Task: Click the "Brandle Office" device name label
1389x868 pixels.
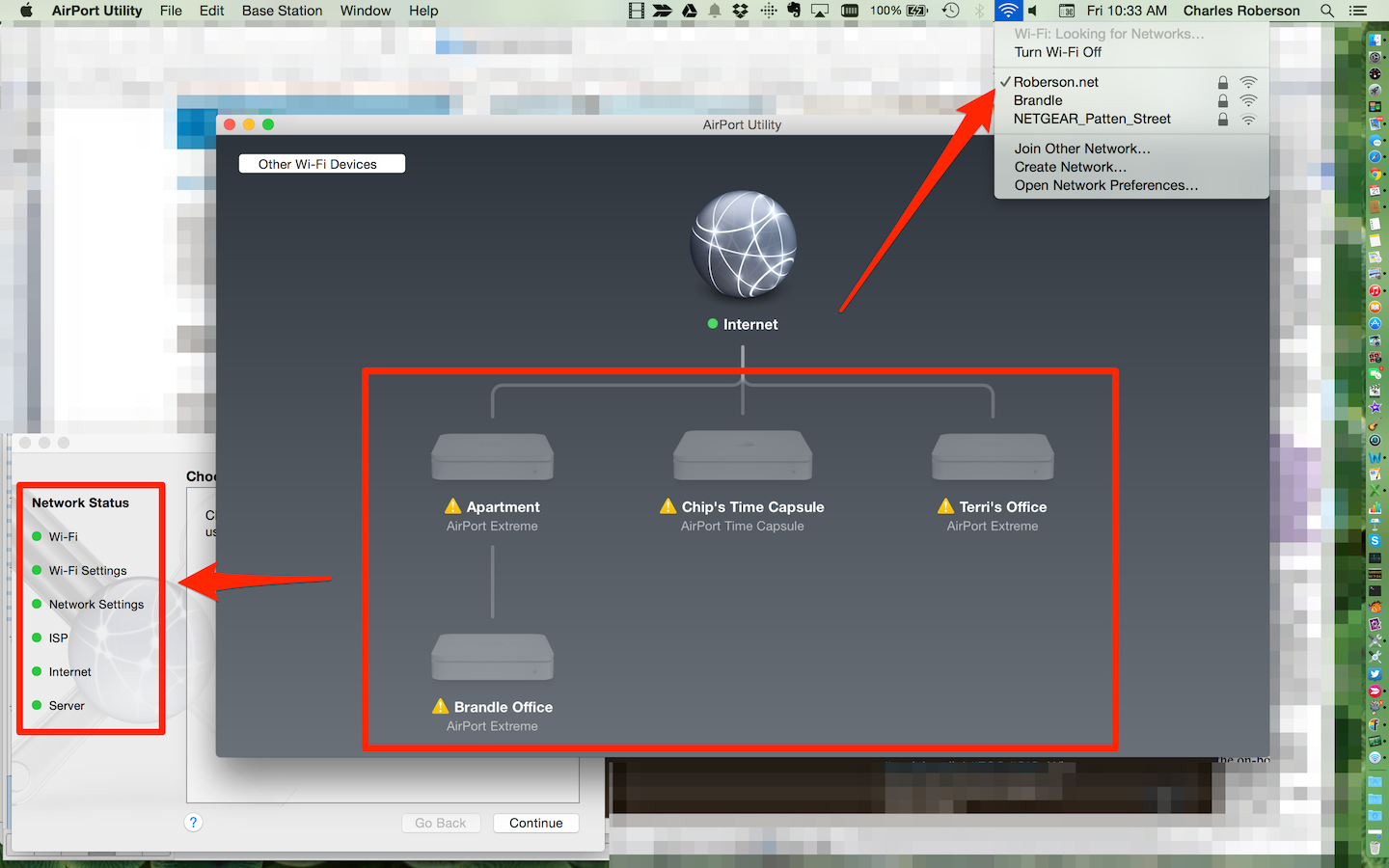Action: pyautogui.click(x=504, y=707)
